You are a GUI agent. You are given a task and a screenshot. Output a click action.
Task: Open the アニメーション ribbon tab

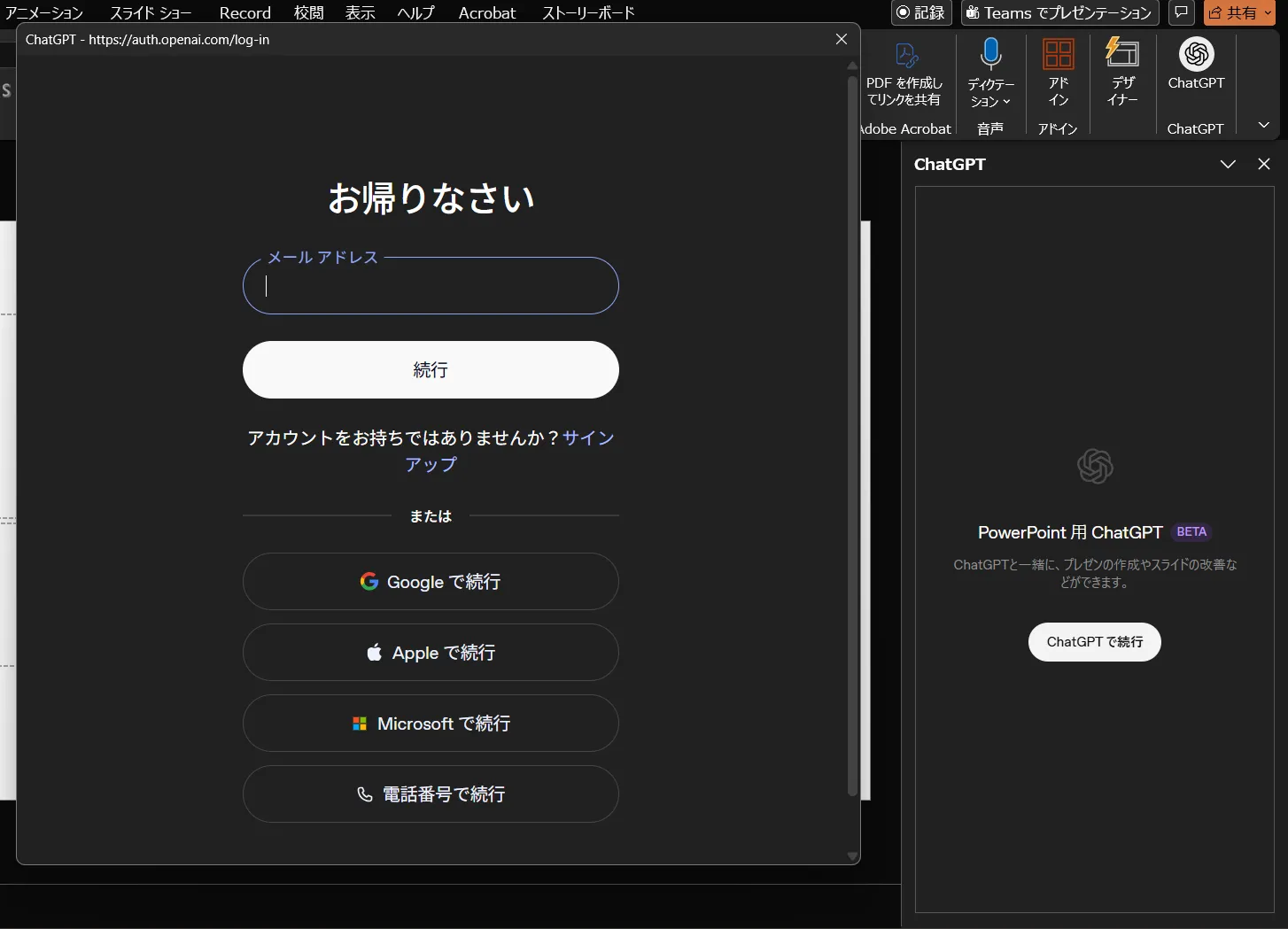point(44,12)
